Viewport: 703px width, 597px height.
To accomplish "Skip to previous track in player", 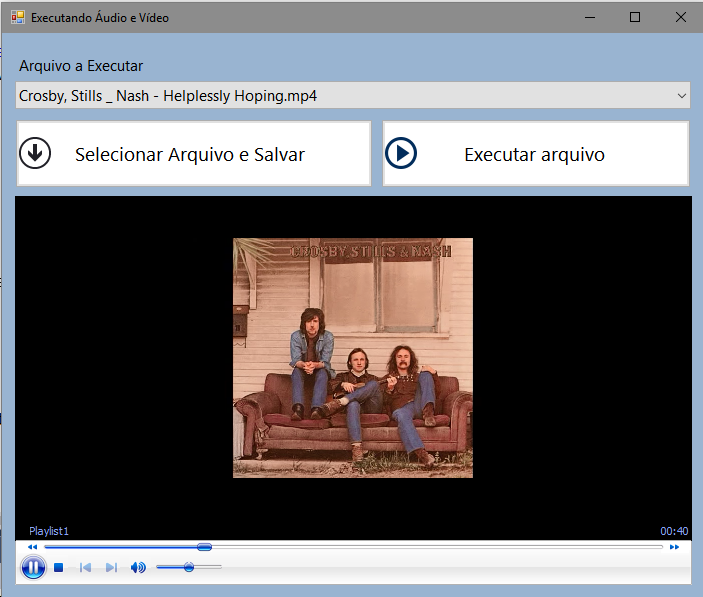I will point(85,568).
